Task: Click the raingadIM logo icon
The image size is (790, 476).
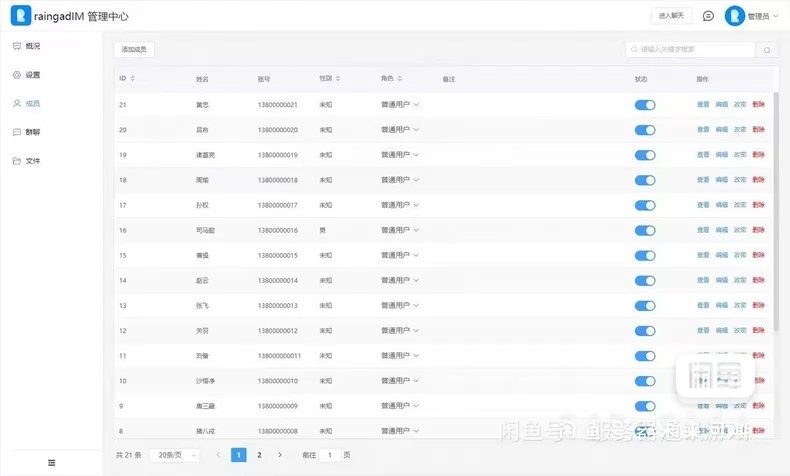Action: click(21, 16)
